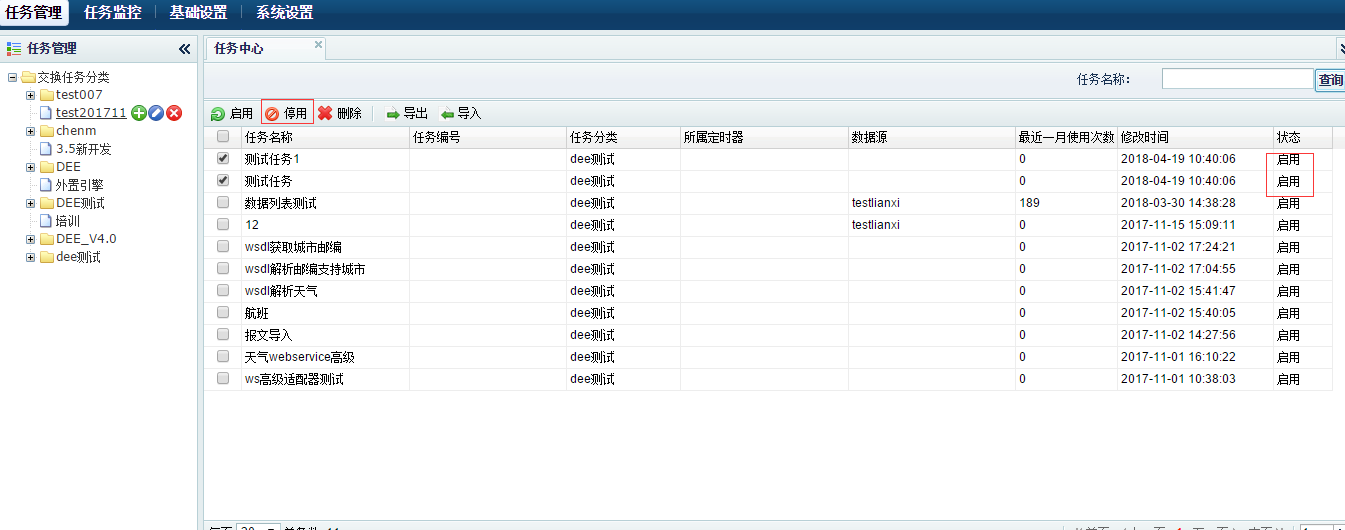
Task: Select the chenm folder in tree
Action: click(x=76, y=131)
